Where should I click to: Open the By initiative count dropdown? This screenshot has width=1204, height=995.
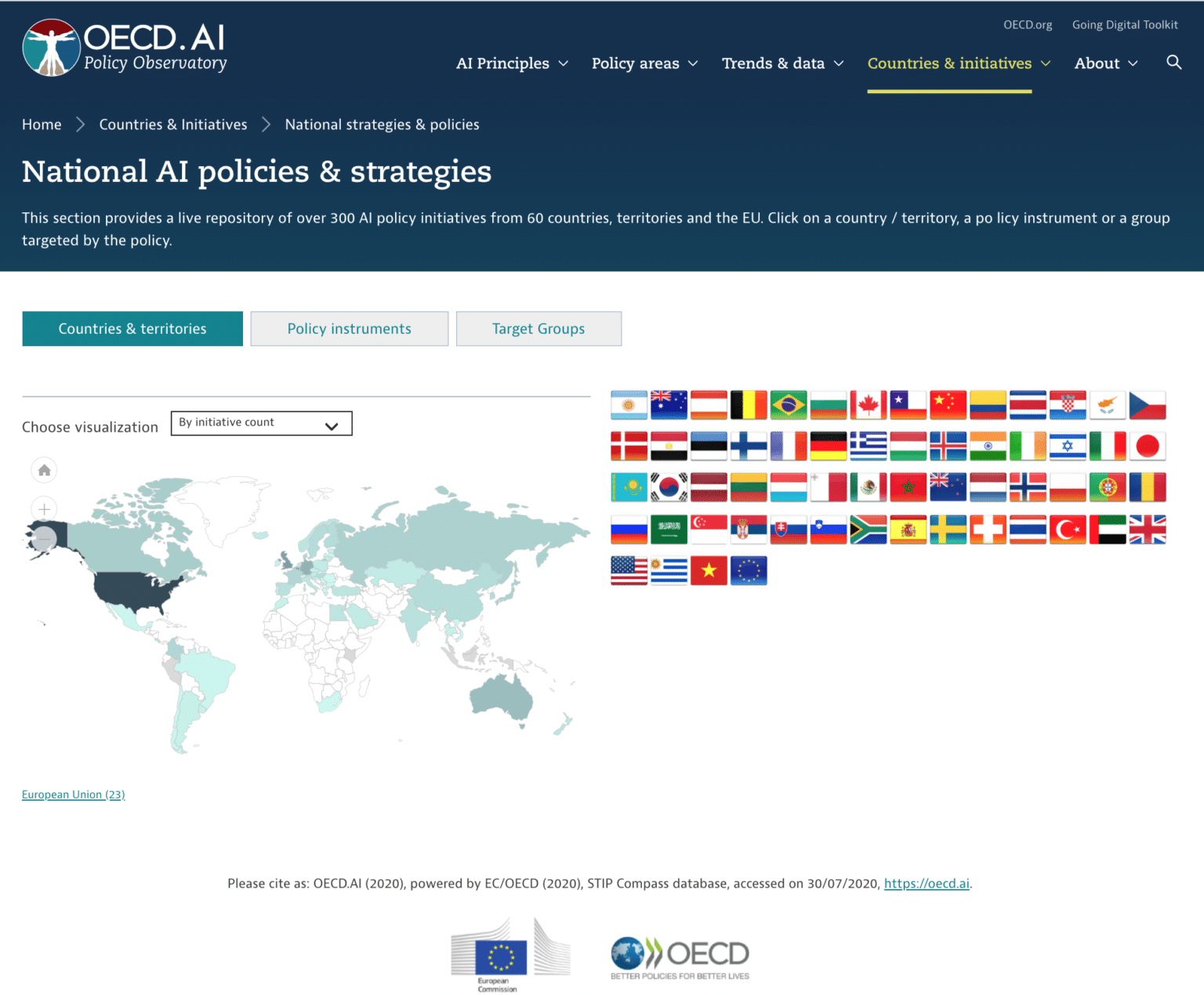261,423
